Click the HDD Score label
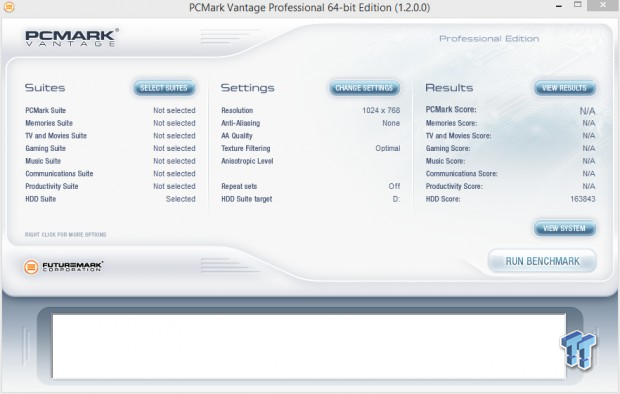 coord(443,199)
